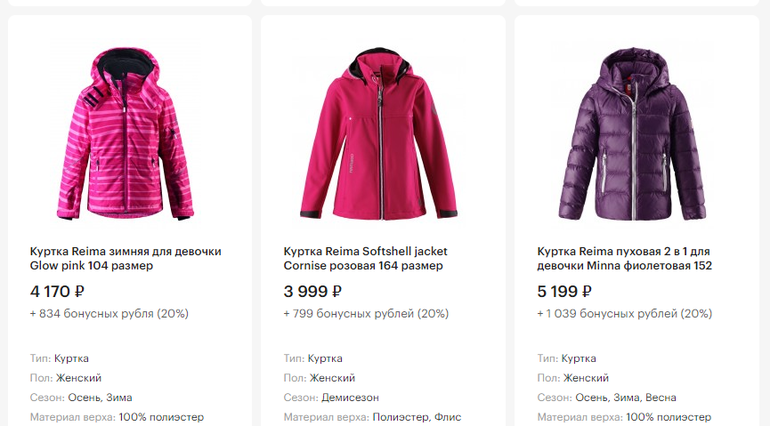Viewport: 770px width, 426px height.
Task: Click 'Тип: Куртка' under the Glow pink jacket
Action: pyautogui.click(x=59, y=358)
